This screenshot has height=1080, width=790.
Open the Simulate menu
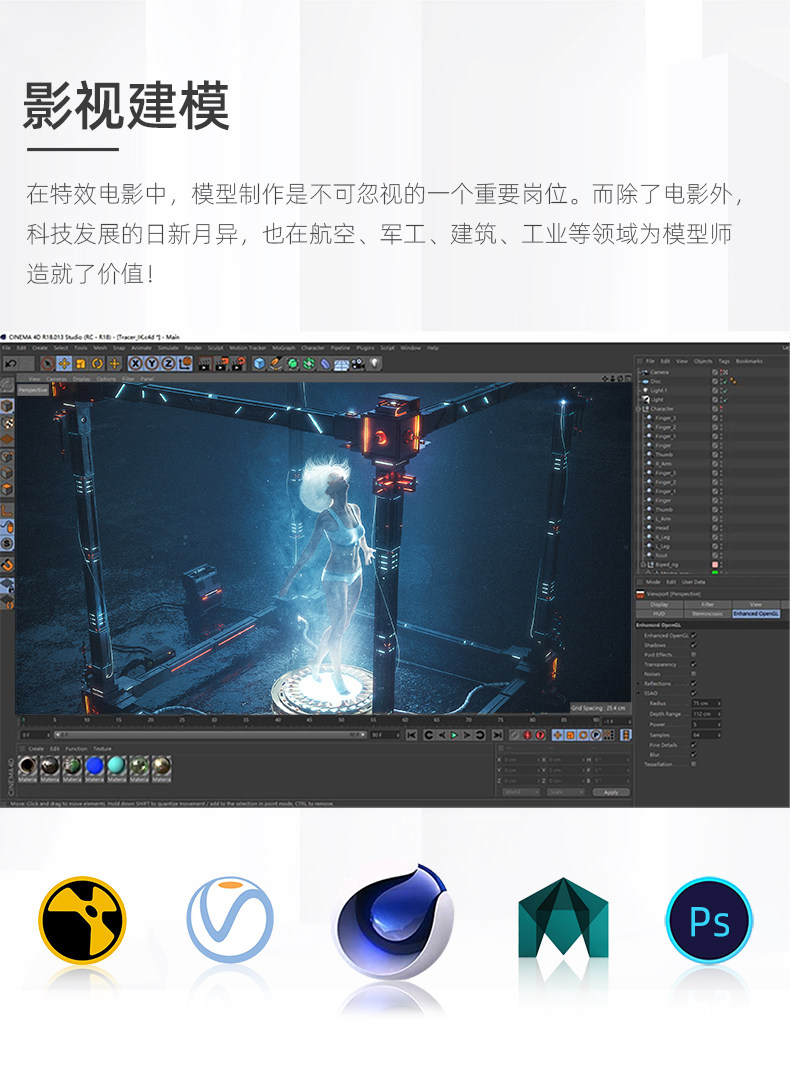pyautogui.click(x=168, y=348)
